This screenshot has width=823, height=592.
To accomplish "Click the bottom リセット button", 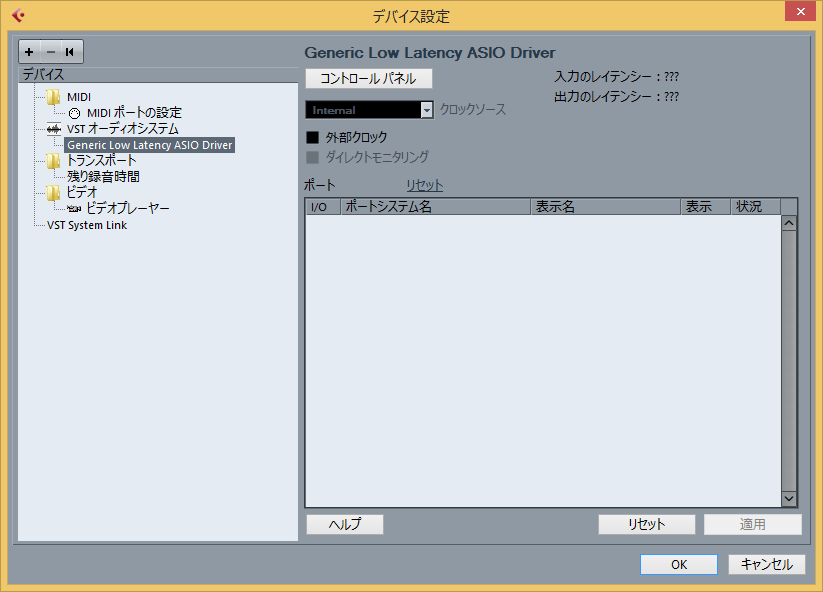I will pyautogui.click(x=647, y=524).
